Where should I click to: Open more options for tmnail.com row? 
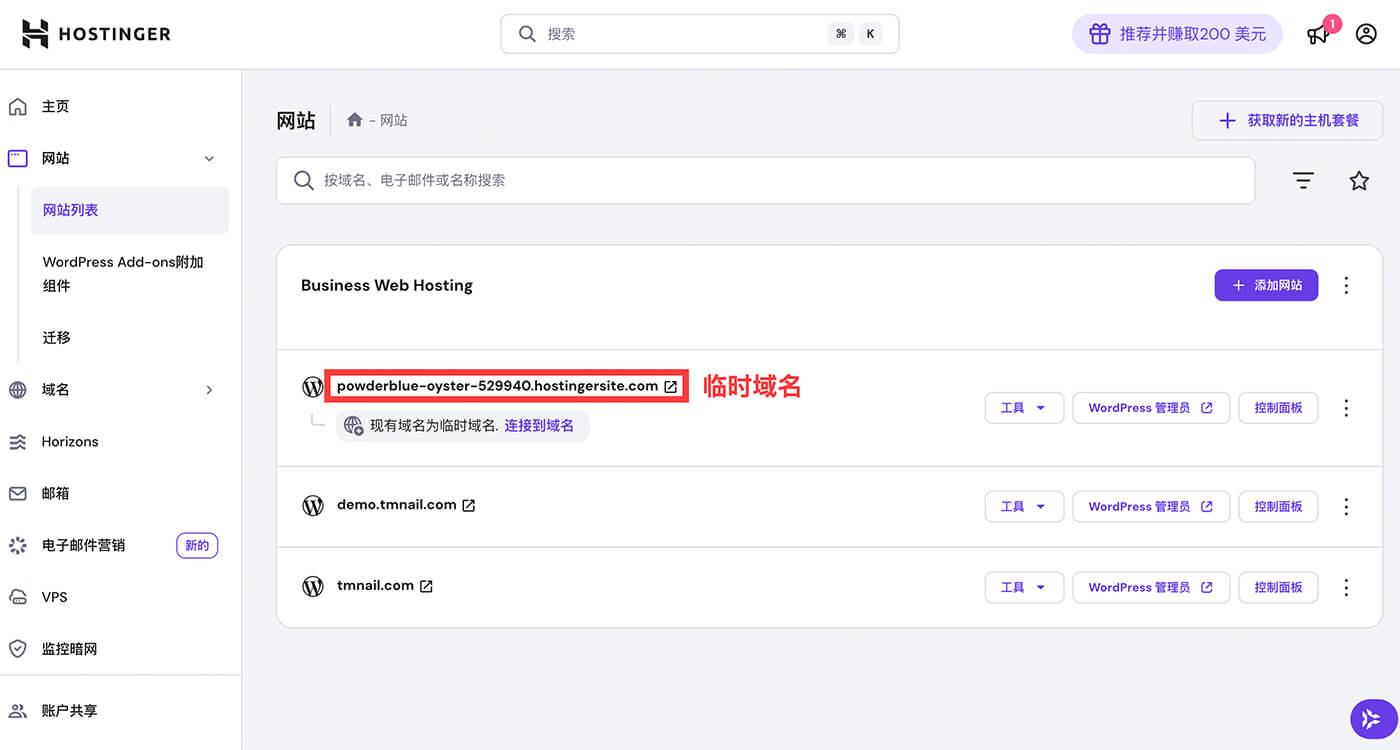(x=1346, y=587)
